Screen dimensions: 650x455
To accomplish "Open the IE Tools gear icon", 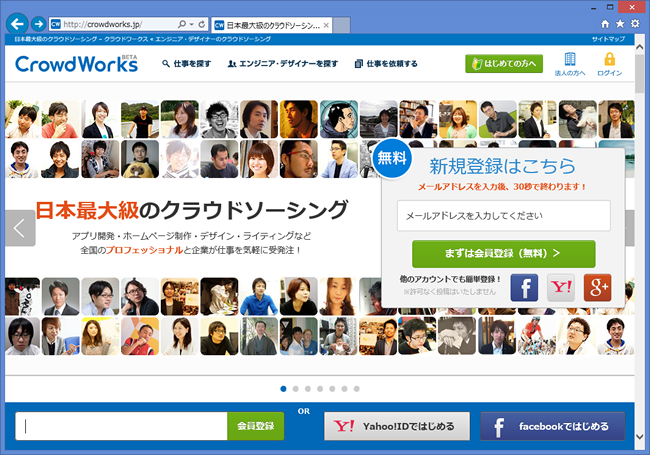I will [x=634, y=22].
